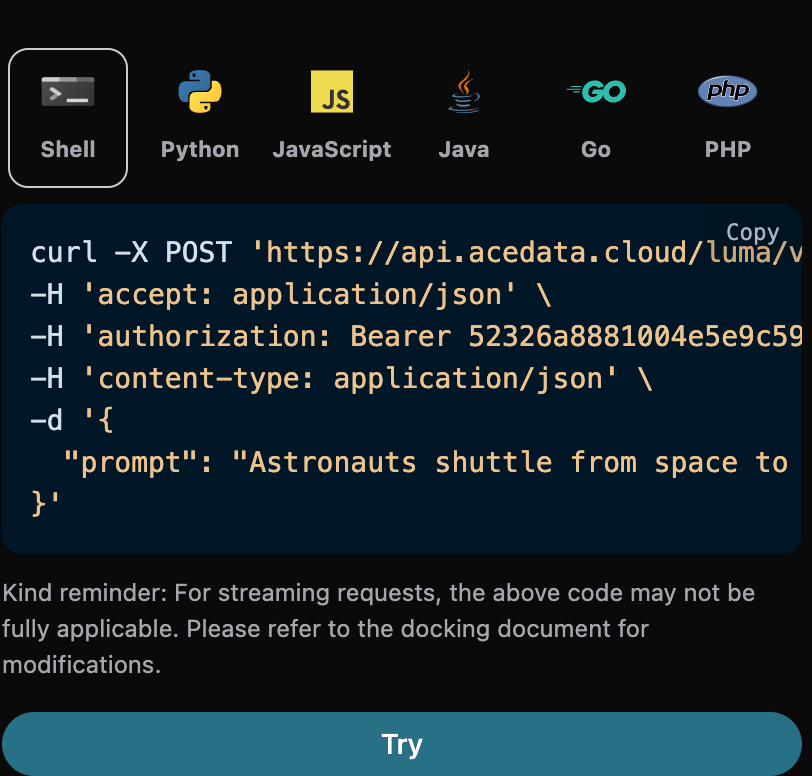Click the Python logo icon
Screen dimensions: 812x776
[199, 90]
